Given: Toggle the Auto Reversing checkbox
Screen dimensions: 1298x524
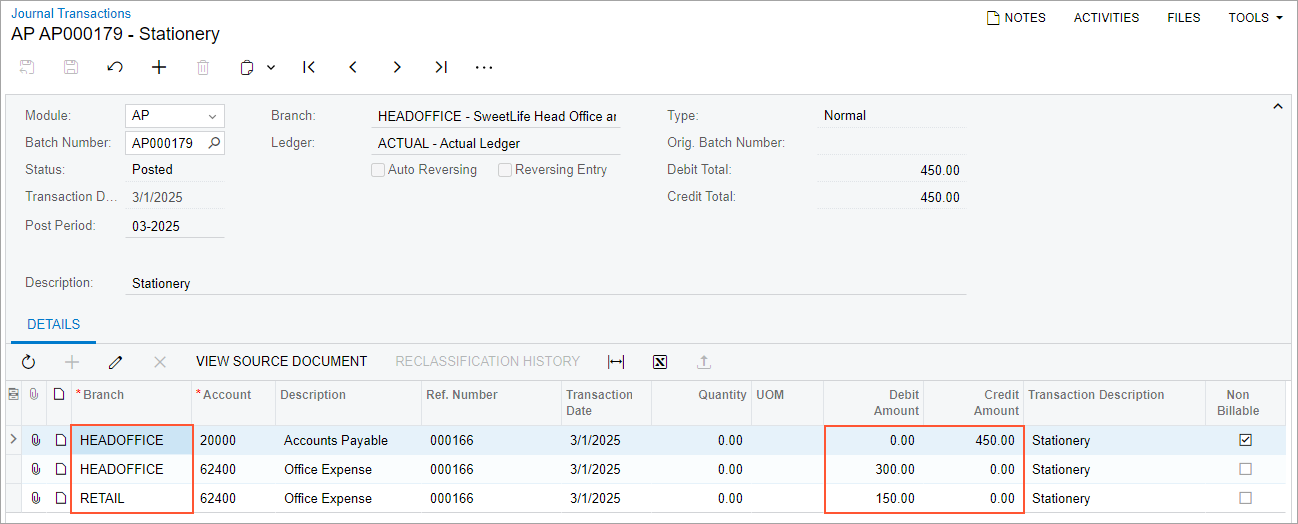Looking at the screenshot, I should point(378,170).
